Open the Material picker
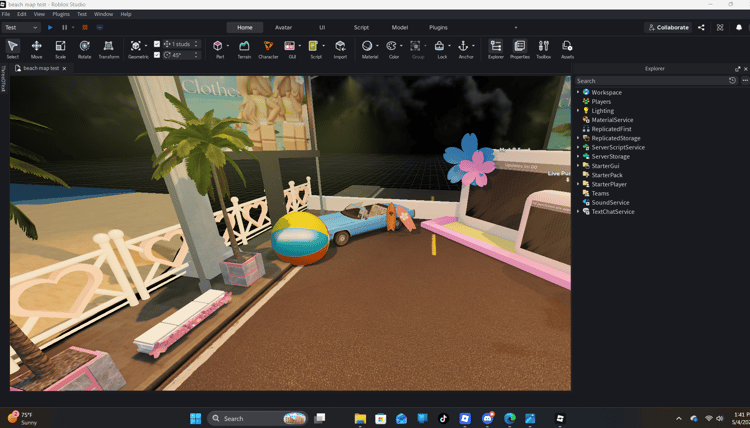 point(367,46)
